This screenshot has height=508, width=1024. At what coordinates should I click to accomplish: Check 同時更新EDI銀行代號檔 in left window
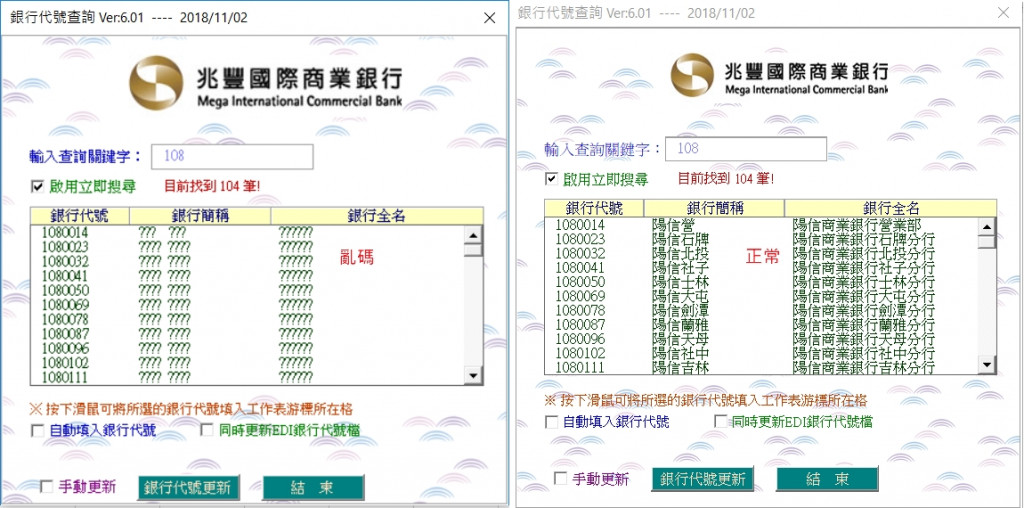click(207, 430)
